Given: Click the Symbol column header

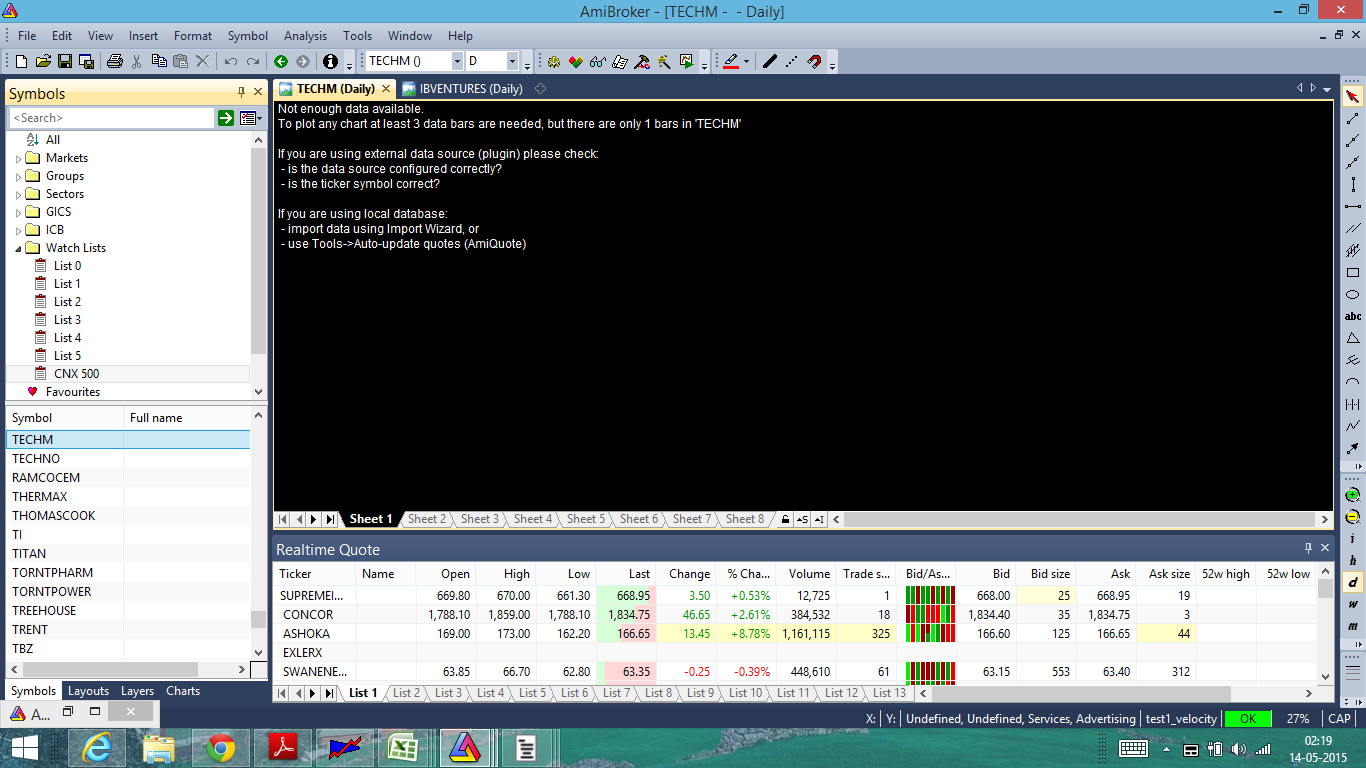Looking at the screenshot, I should coord(65,418).
